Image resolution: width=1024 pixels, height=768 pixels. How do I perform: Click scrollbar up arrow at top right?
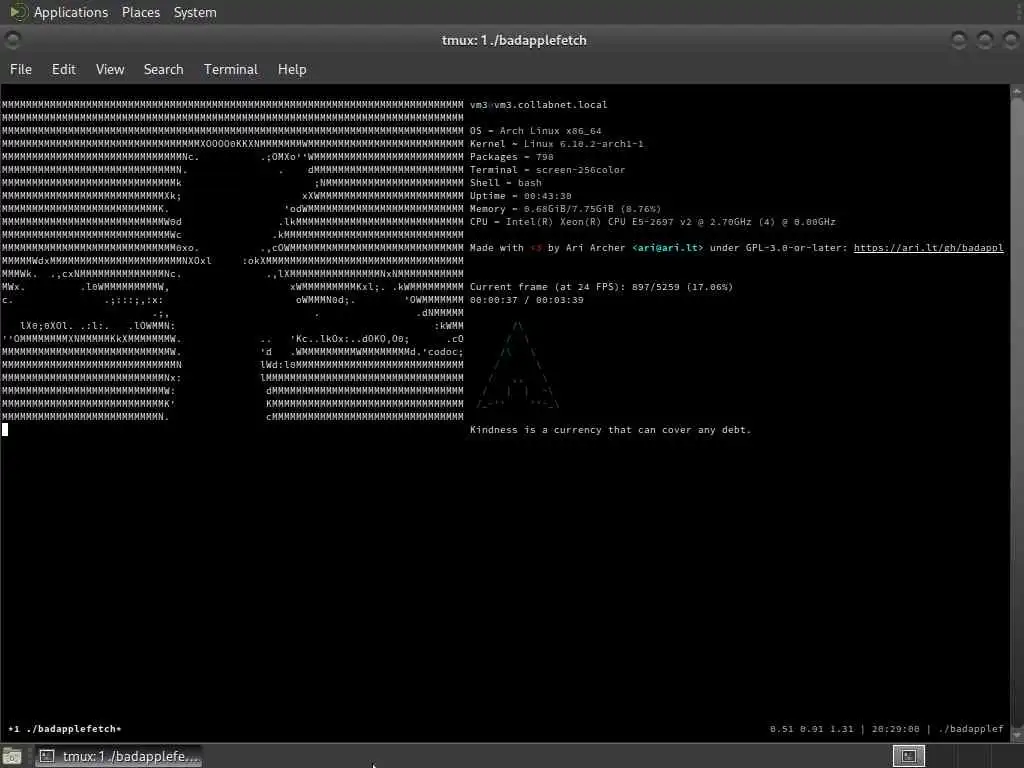(x=1017, y=93)
